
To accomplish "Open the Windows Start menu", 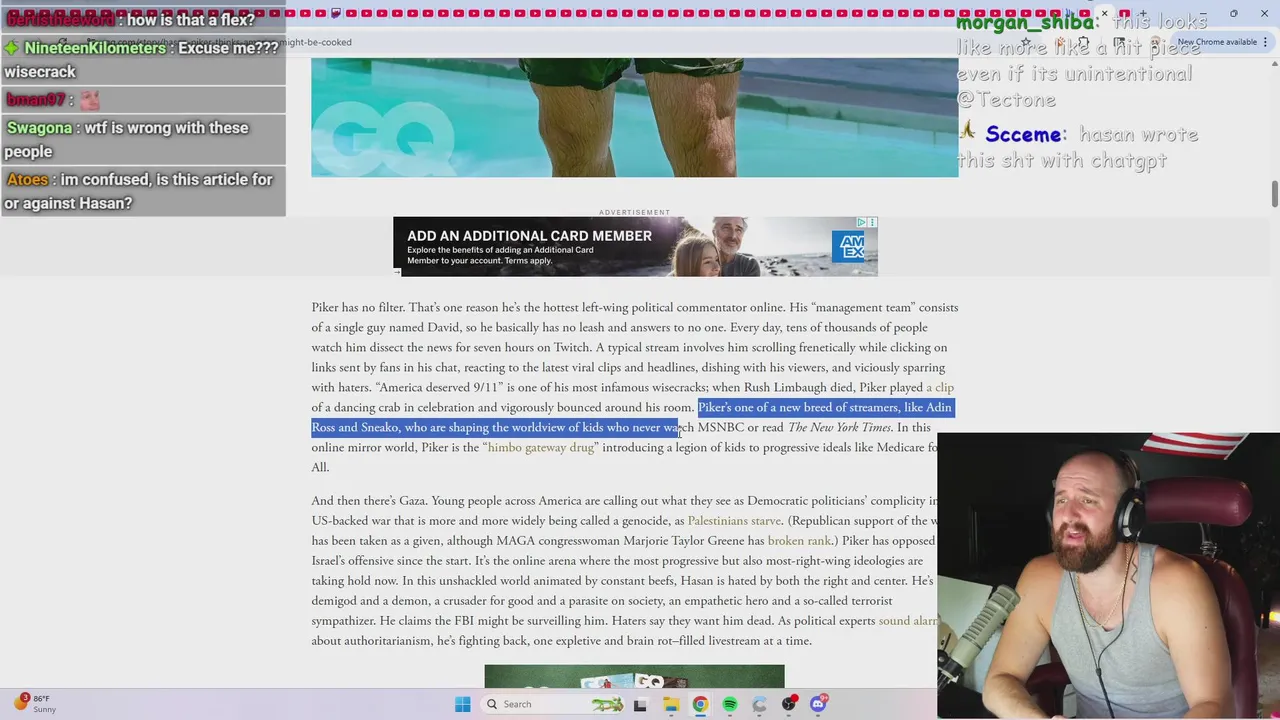I will coord(462,704).
